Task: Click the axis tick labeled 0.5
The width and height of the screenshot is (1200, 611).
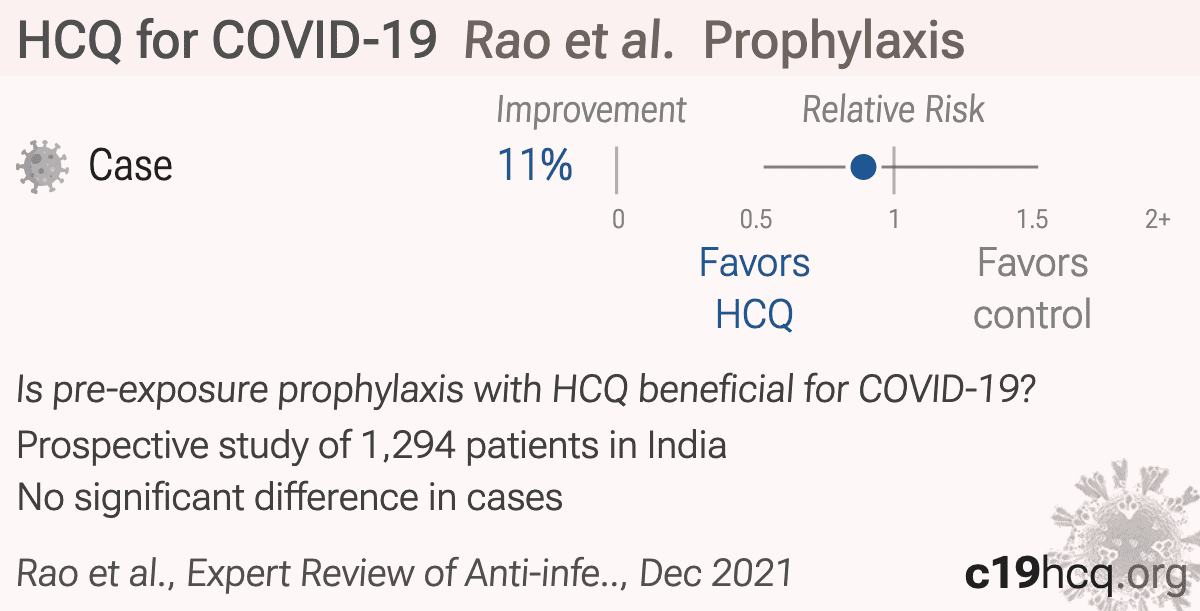Action: (x=756, y=219)
